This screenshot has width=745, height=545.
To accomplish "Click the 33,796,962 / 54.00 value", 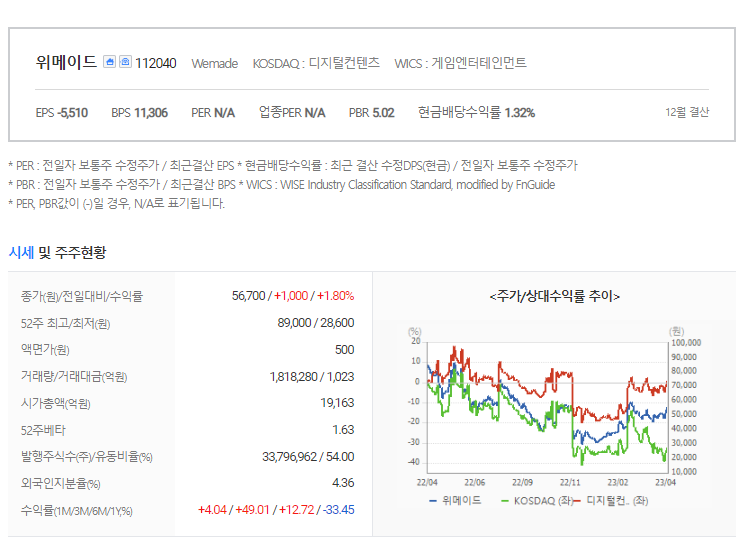I will (x=308, y=457).
